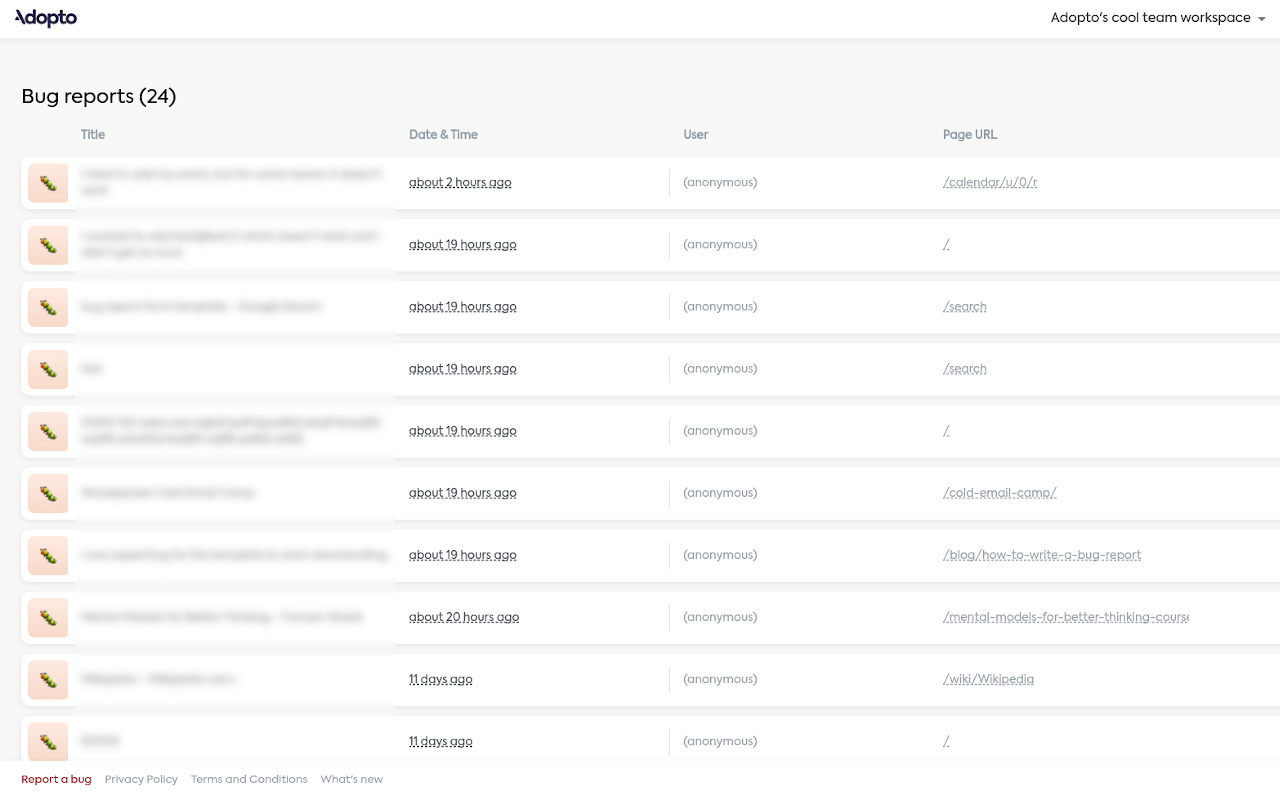Screen dimensions: 1280x800
Task: Open blurred title of the /wiki/Wikipedia report
Action: tap(158, 678)
